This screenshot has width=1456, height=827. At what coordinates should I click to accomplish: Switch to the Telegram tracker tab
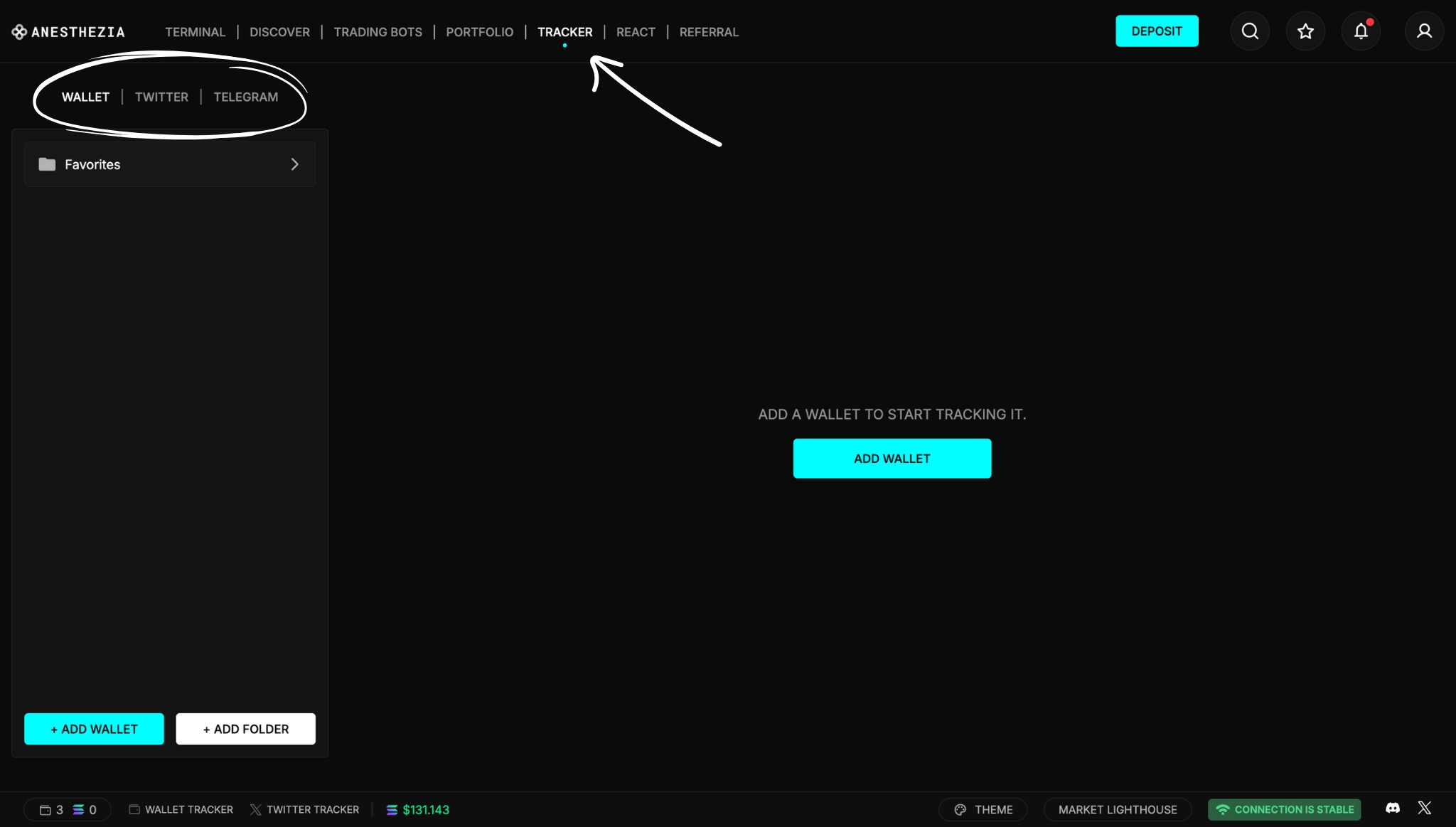tap(246, 97)
